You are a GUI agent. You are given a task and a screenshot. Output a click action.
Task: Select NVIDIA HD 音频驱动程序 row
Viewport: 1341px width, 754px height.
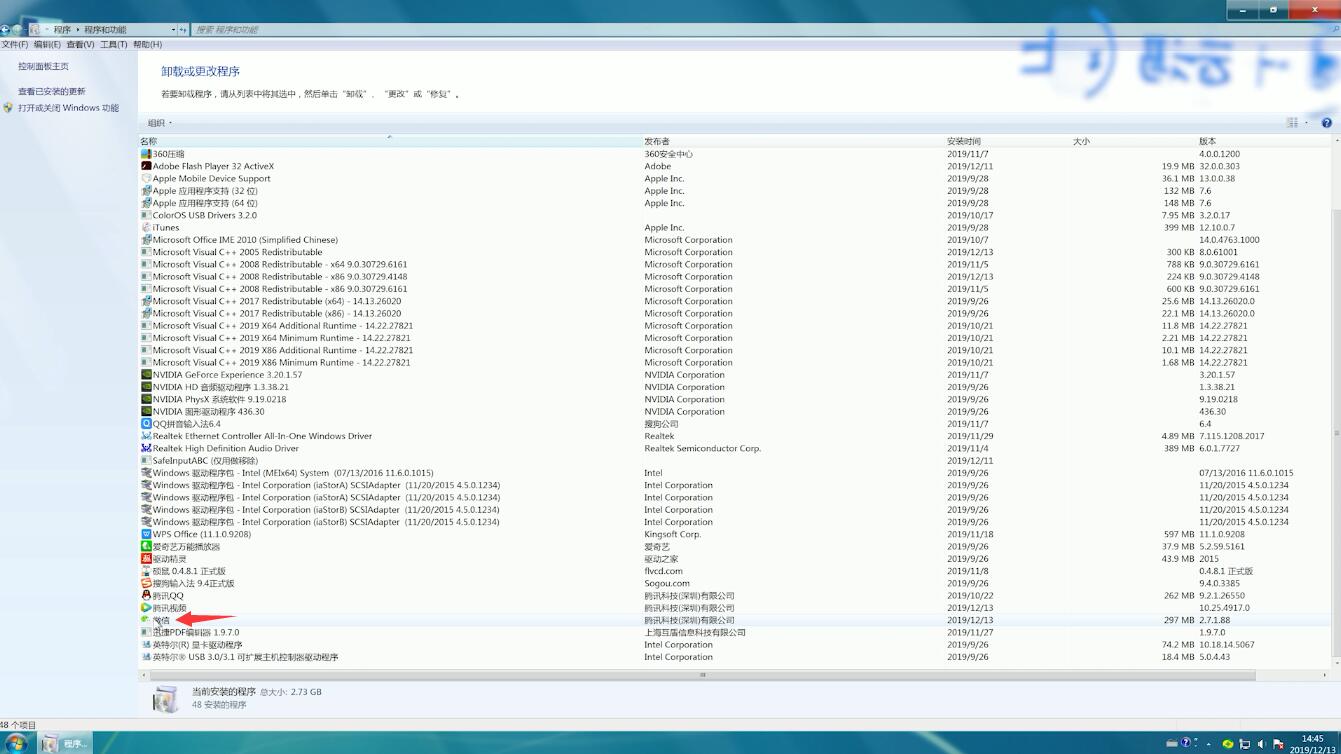point(736,387)
